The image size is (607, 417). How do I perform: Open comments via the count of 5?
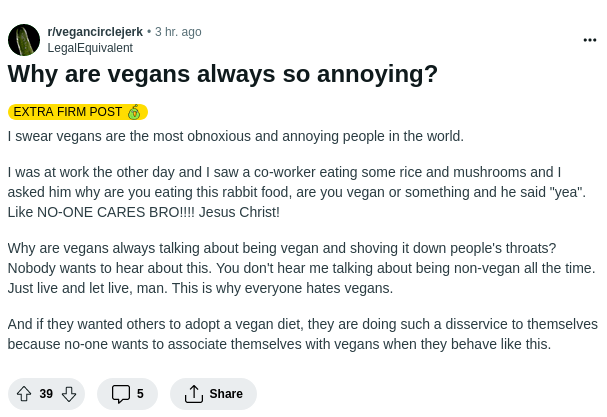[x=140, y=394]
